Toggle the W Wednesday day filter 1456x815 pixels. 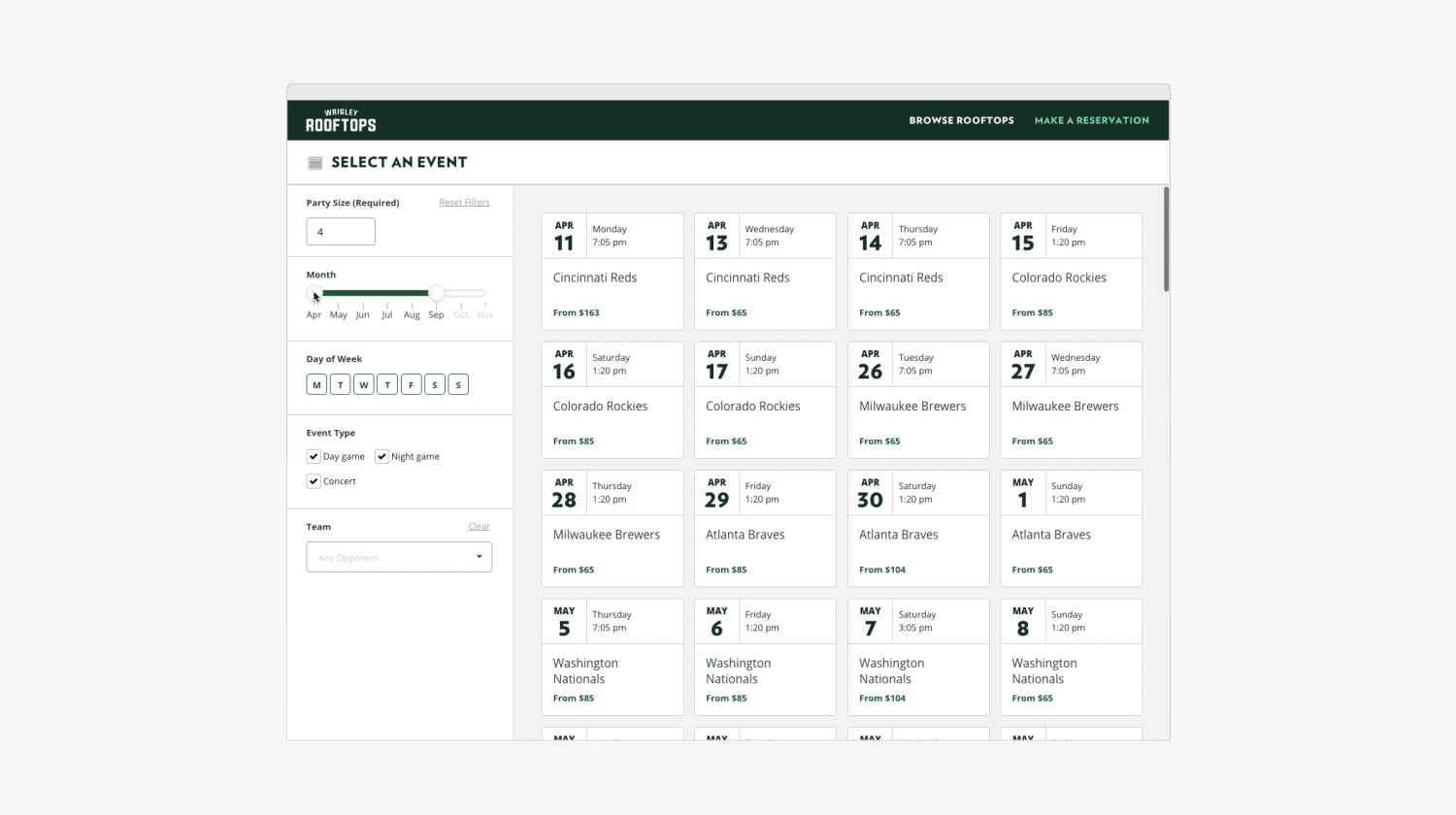[364, 385]
